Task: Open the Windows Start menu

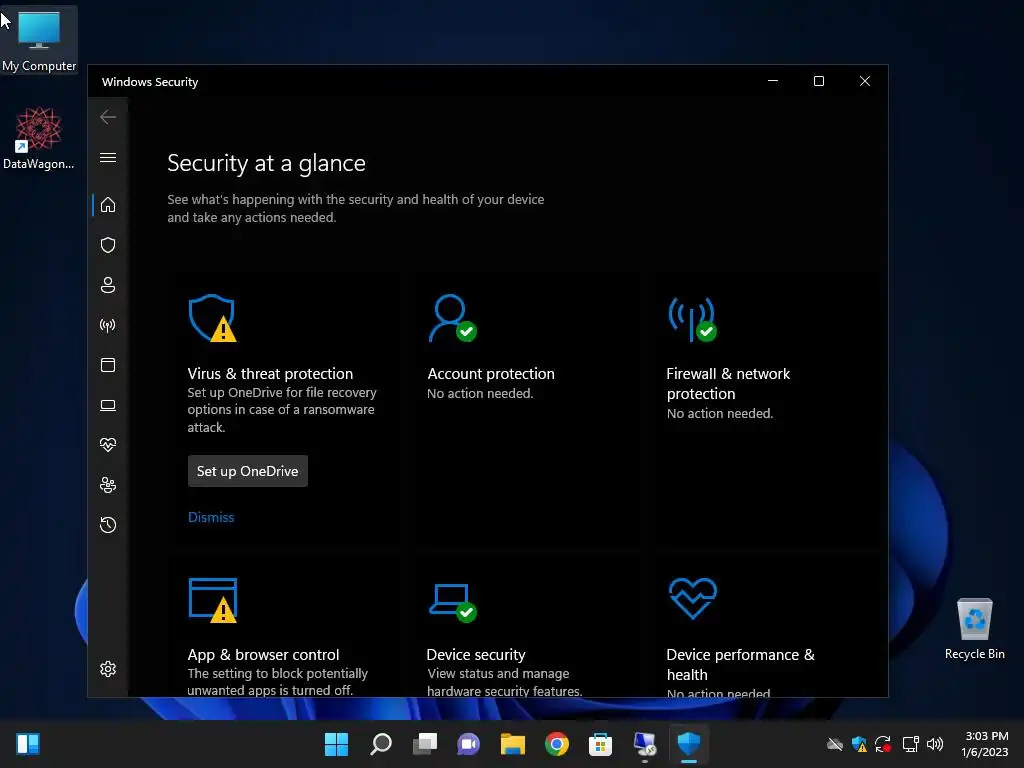Action: (x=336, y=744)
